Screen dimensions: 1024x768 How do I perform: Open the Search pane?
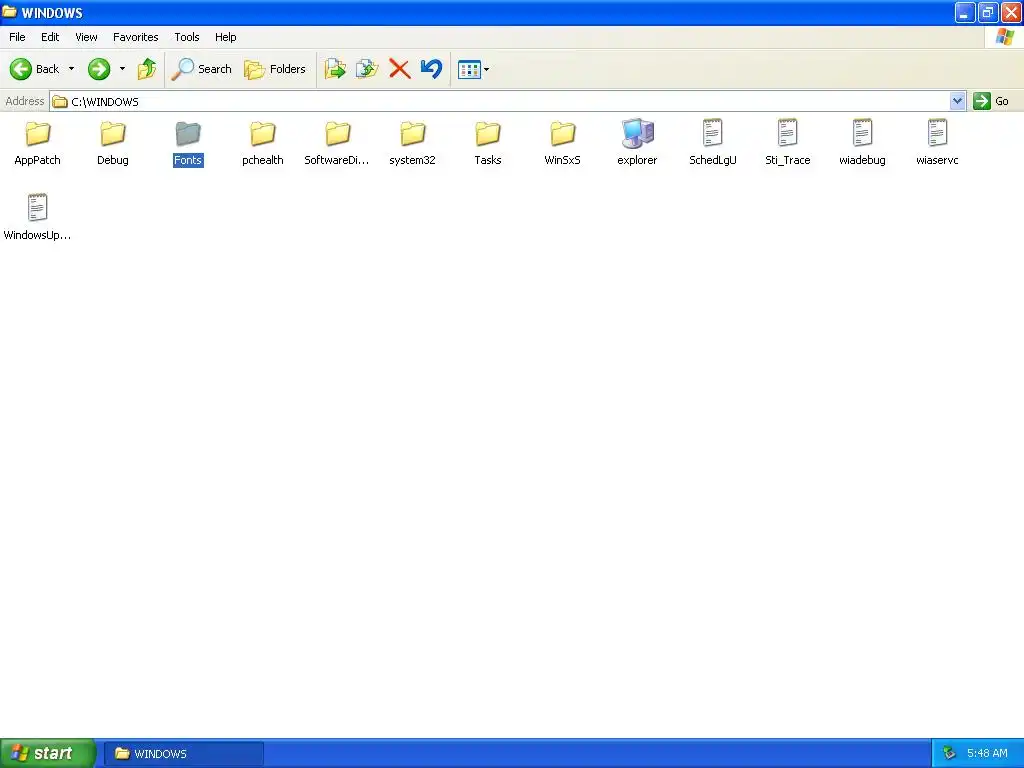click(x=201, y=69)
